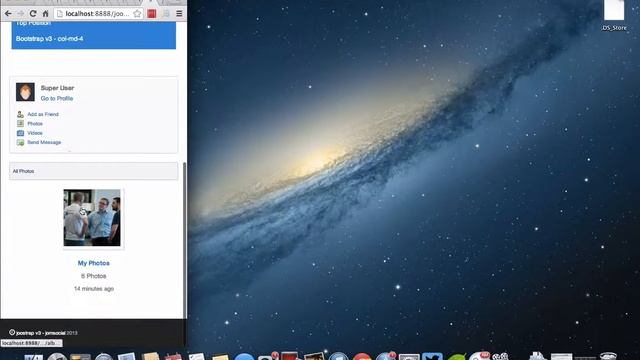Click the 'Super User' name text
Image resolution: width=640 pixels, height=360 pixels.
point(57,88)
